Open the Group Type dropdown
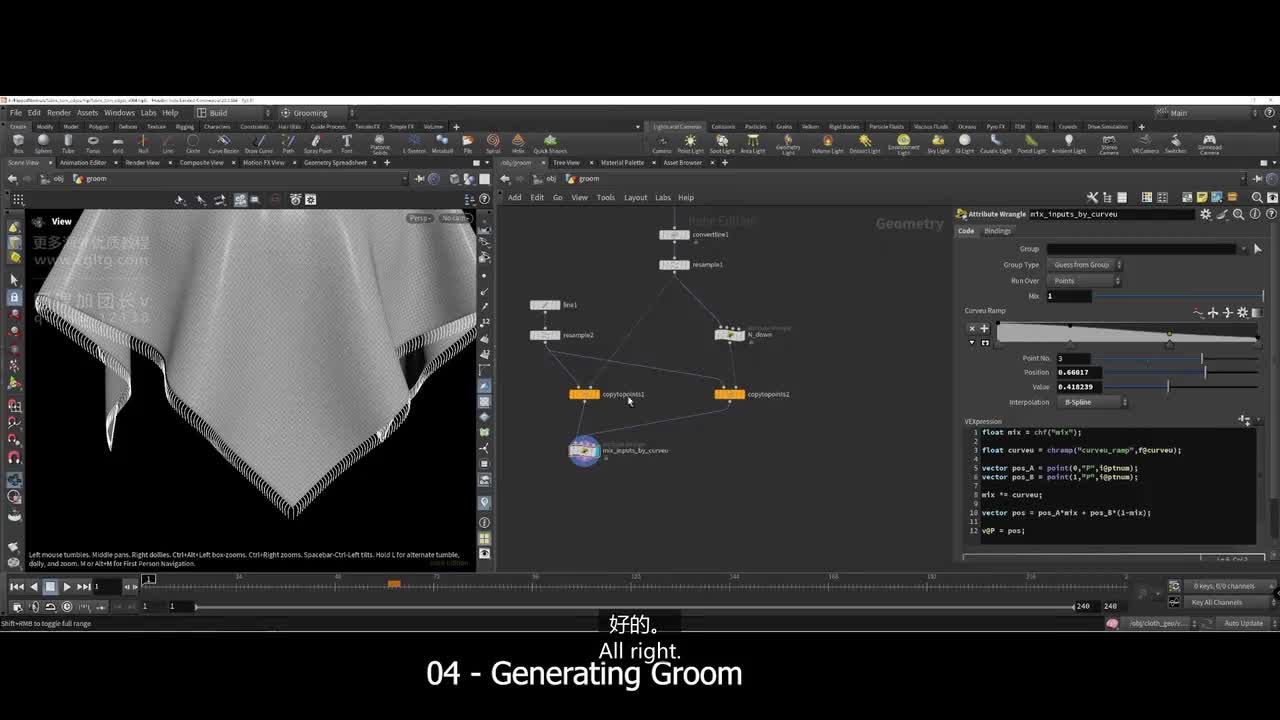1280x720 pixels. click(1084, 265)
